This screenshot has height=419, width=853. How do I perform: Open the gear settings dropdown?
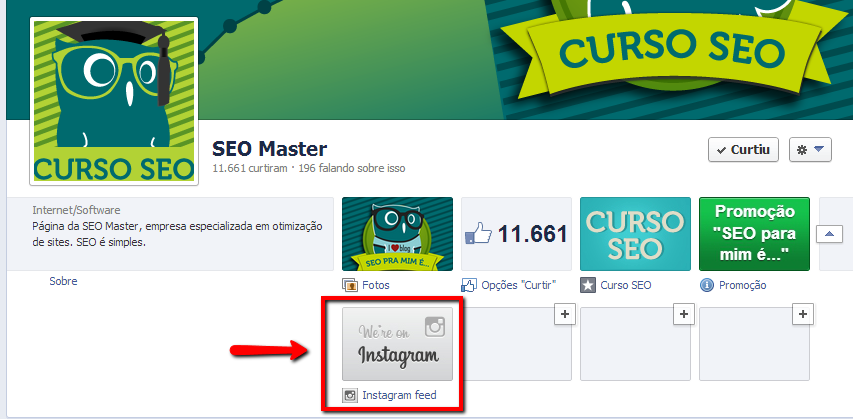811,150
